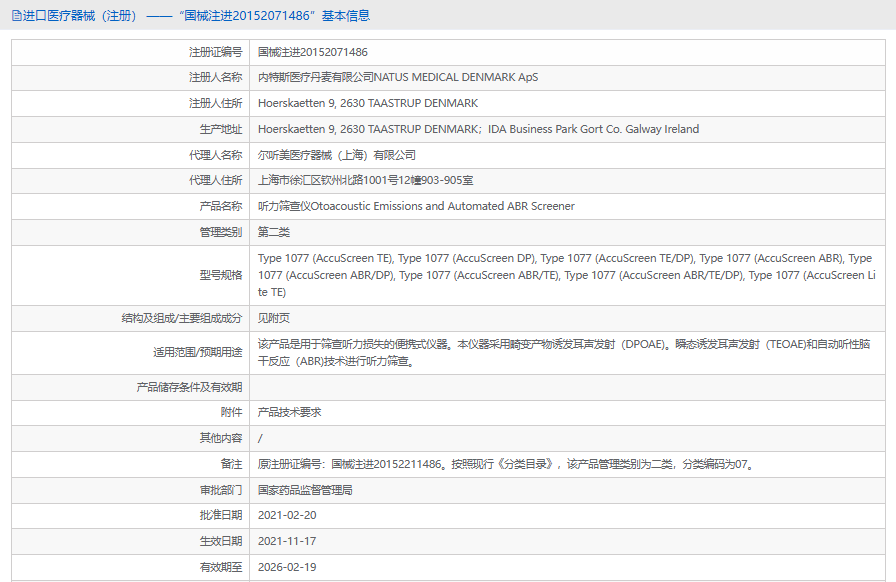The width and height of the screenshot is (896, 582).
Task: Click the 国家药品监督管理局 value
Action: tap(305, 490)
